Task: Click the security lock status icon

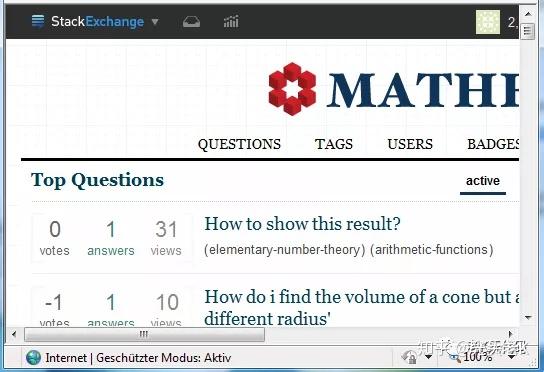Action: coord(410,357)
